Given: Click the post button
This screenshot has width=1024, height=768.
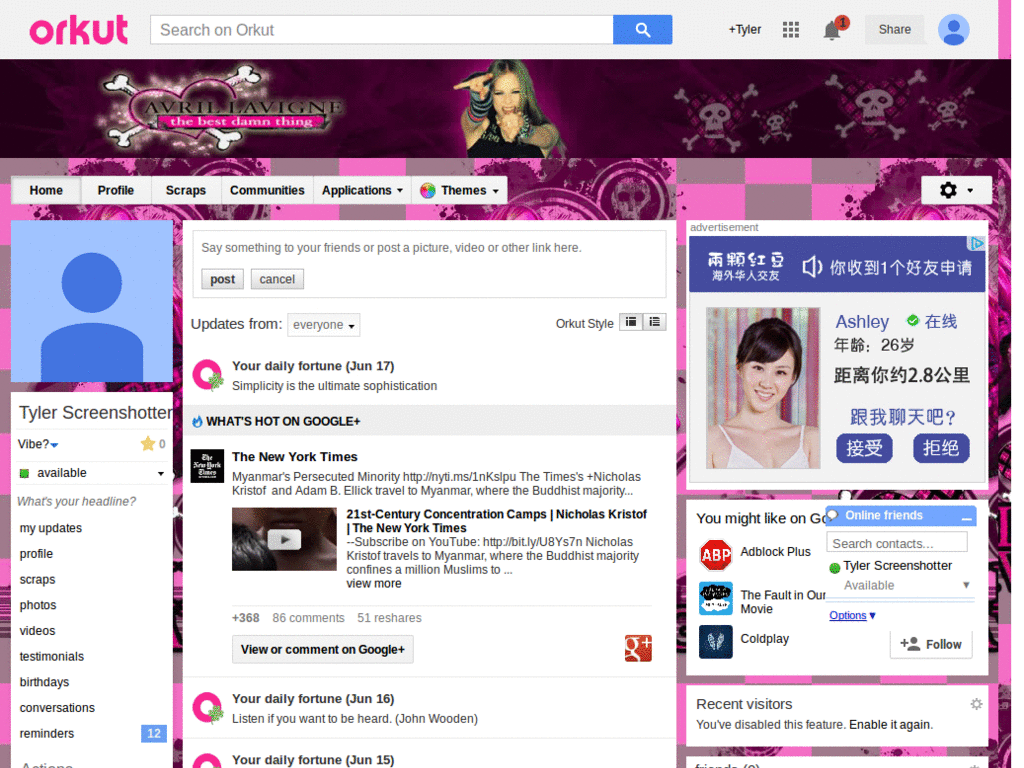Looking at the screenshot, I should (x=222, y=279).
